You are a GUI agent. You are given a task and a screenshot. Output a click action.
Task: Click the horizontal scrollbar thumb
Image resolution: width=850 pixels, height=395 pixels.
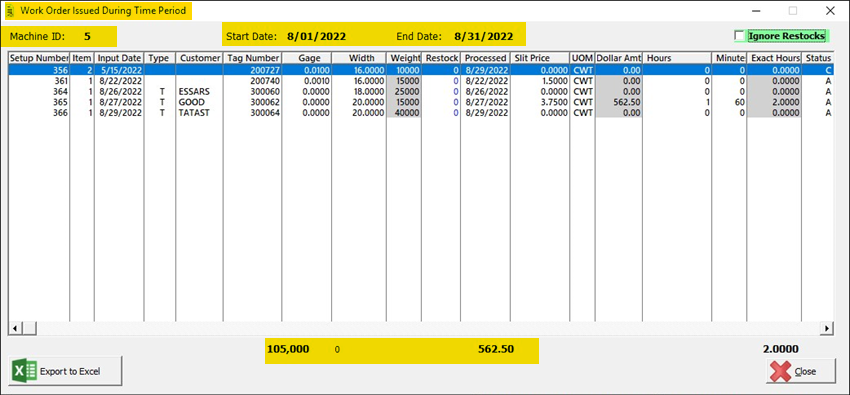coord(29,328)
